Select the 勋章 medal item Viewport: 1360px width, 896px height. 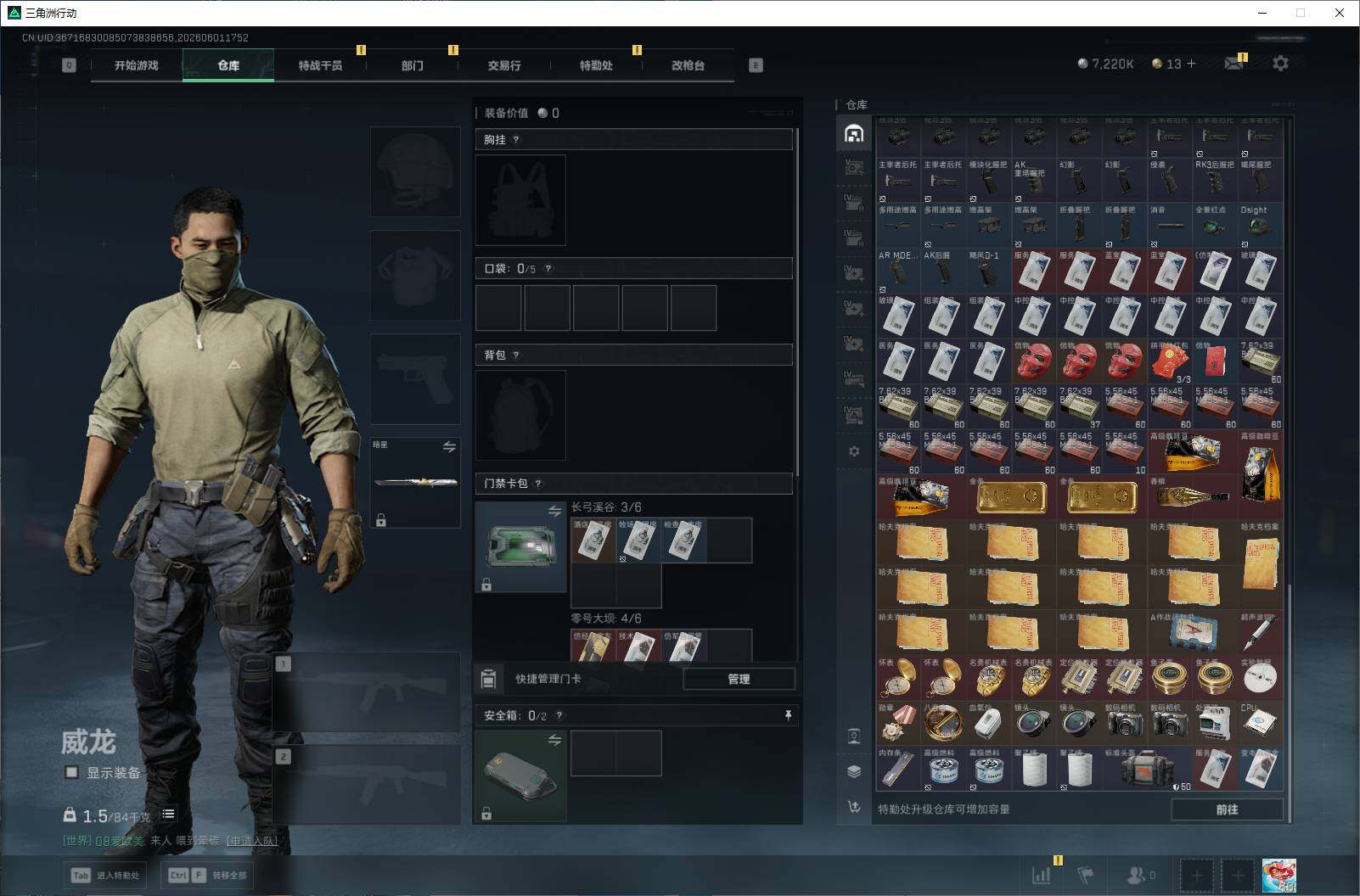pyautogui.click(x=898, y=723)
